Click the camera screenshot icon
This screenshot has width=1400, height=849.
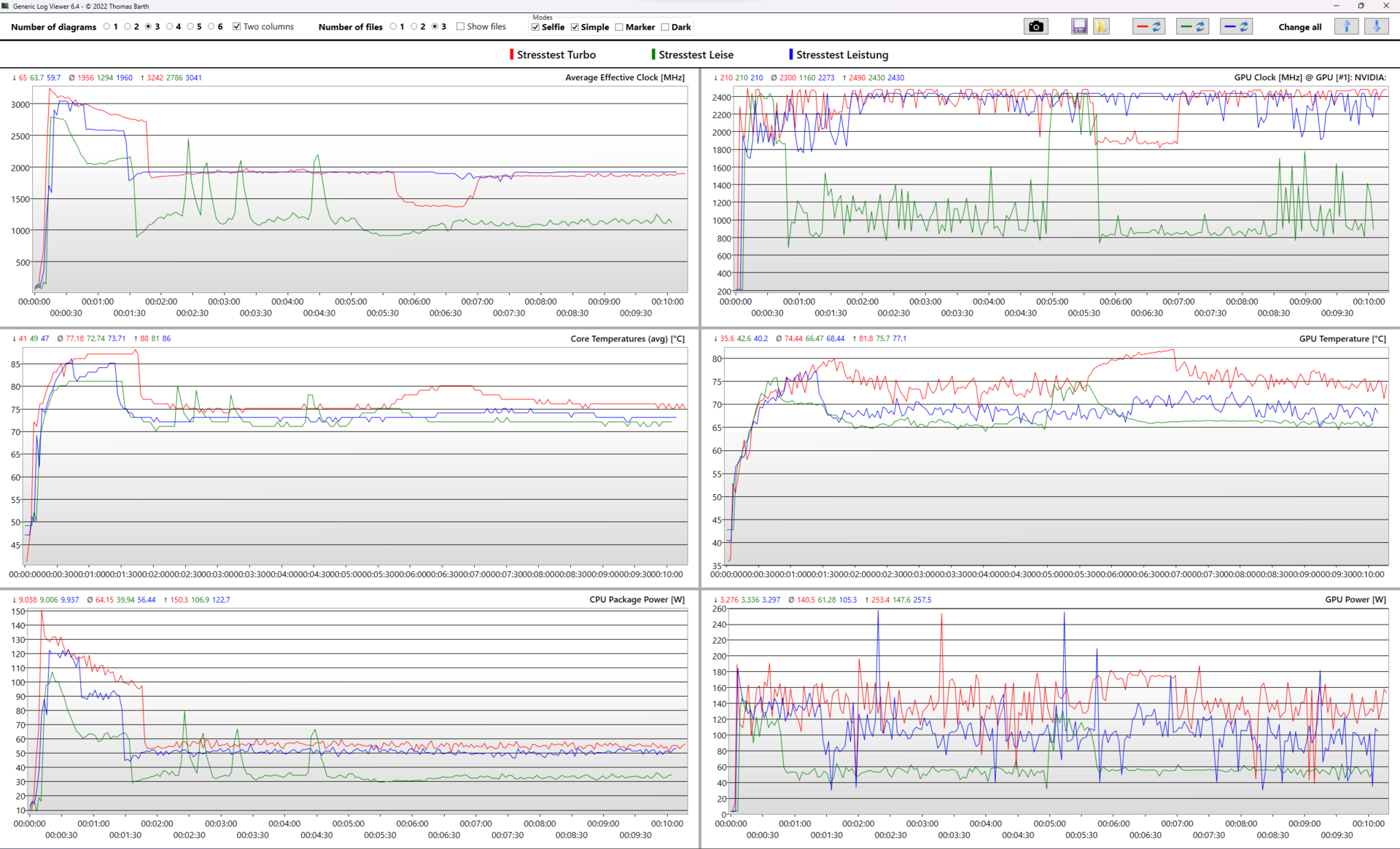coord(1035,27)
